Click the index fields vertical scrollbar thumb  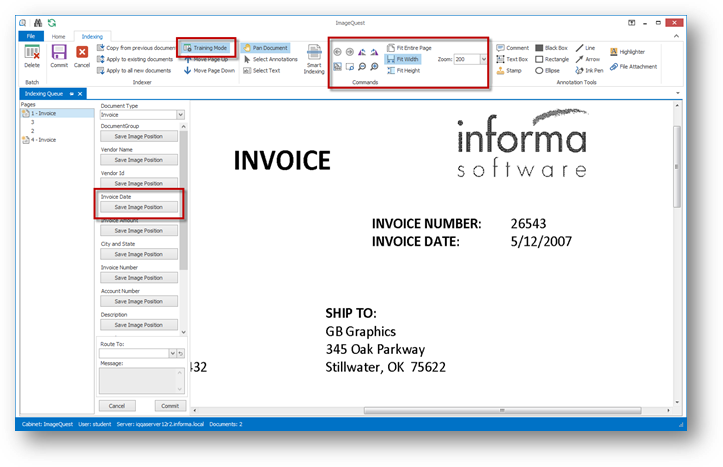pos(183,200)
